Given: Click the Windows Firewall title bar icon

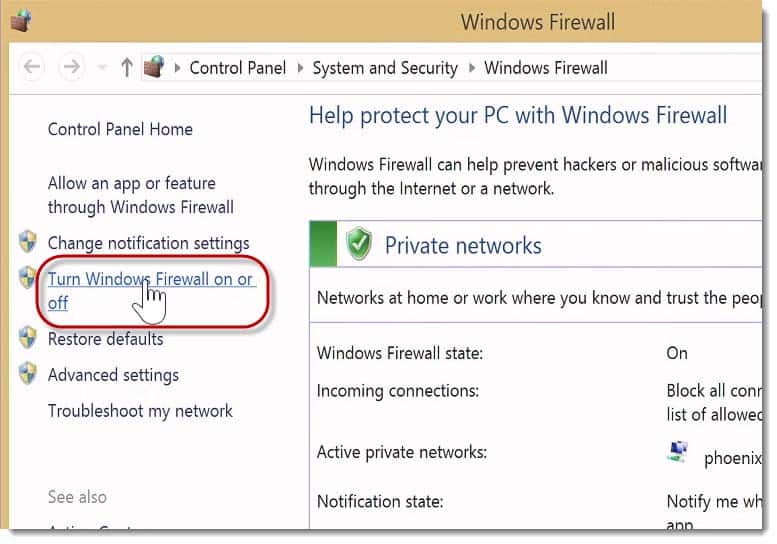Looking at the screenshot, I should [x=21, y=21].
